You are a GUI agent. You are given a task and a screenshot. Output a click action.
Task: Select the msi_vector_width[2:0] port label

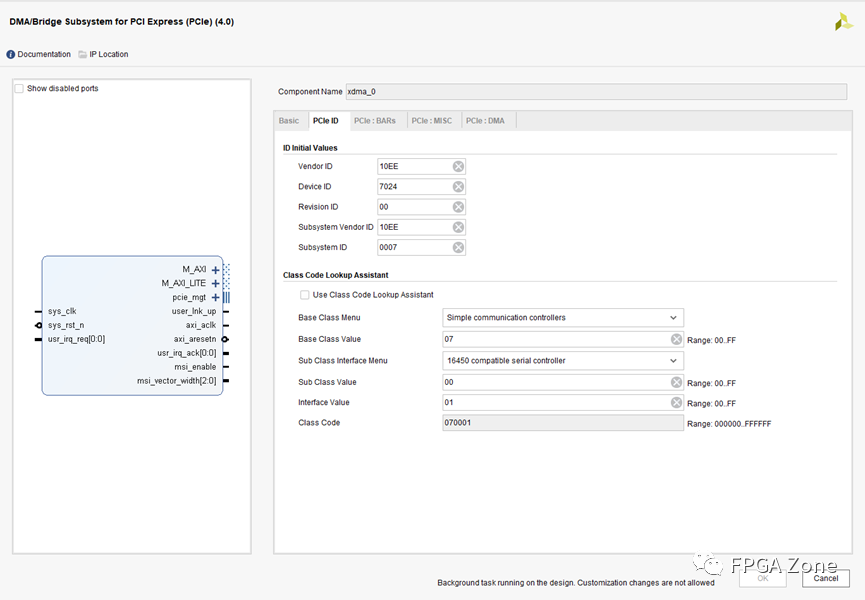coord(177,381)
